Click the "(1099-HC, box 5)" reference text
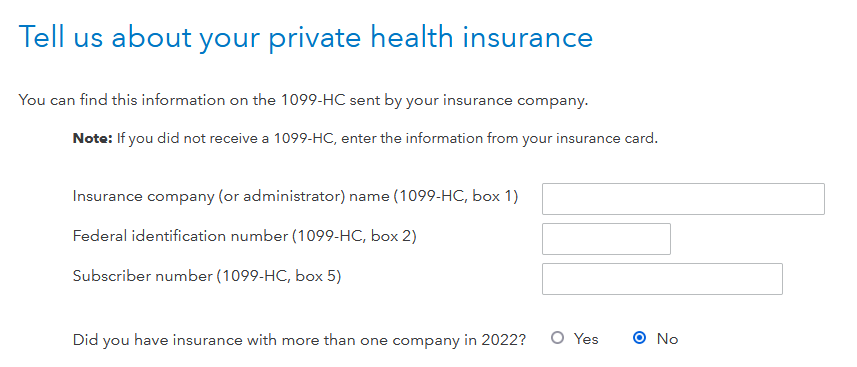Image resolution: width=857 pixels, height=367 pixels. (279, 276)
